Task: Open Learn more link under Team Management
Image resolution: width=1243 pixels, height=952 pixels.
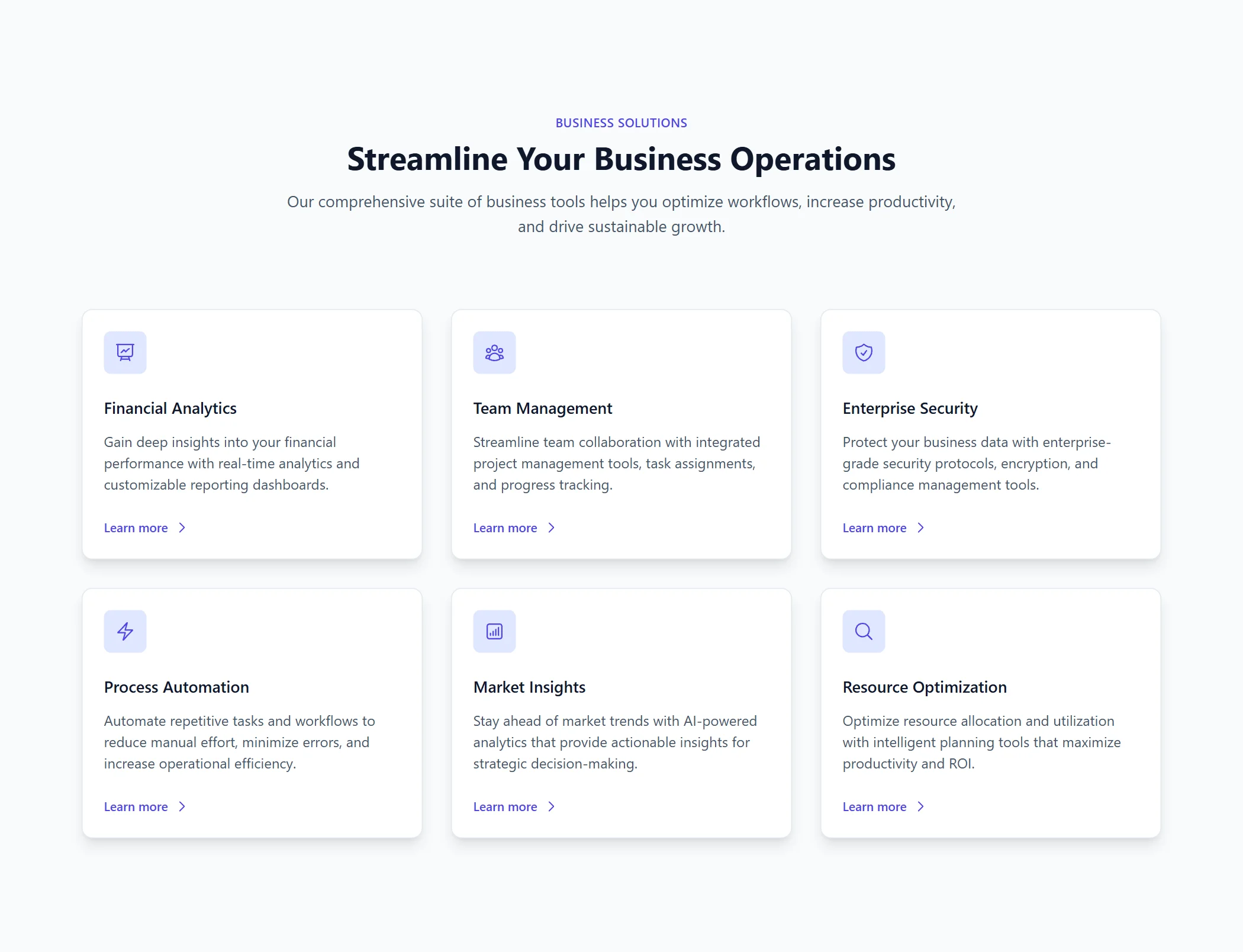Action: point(514,528)
